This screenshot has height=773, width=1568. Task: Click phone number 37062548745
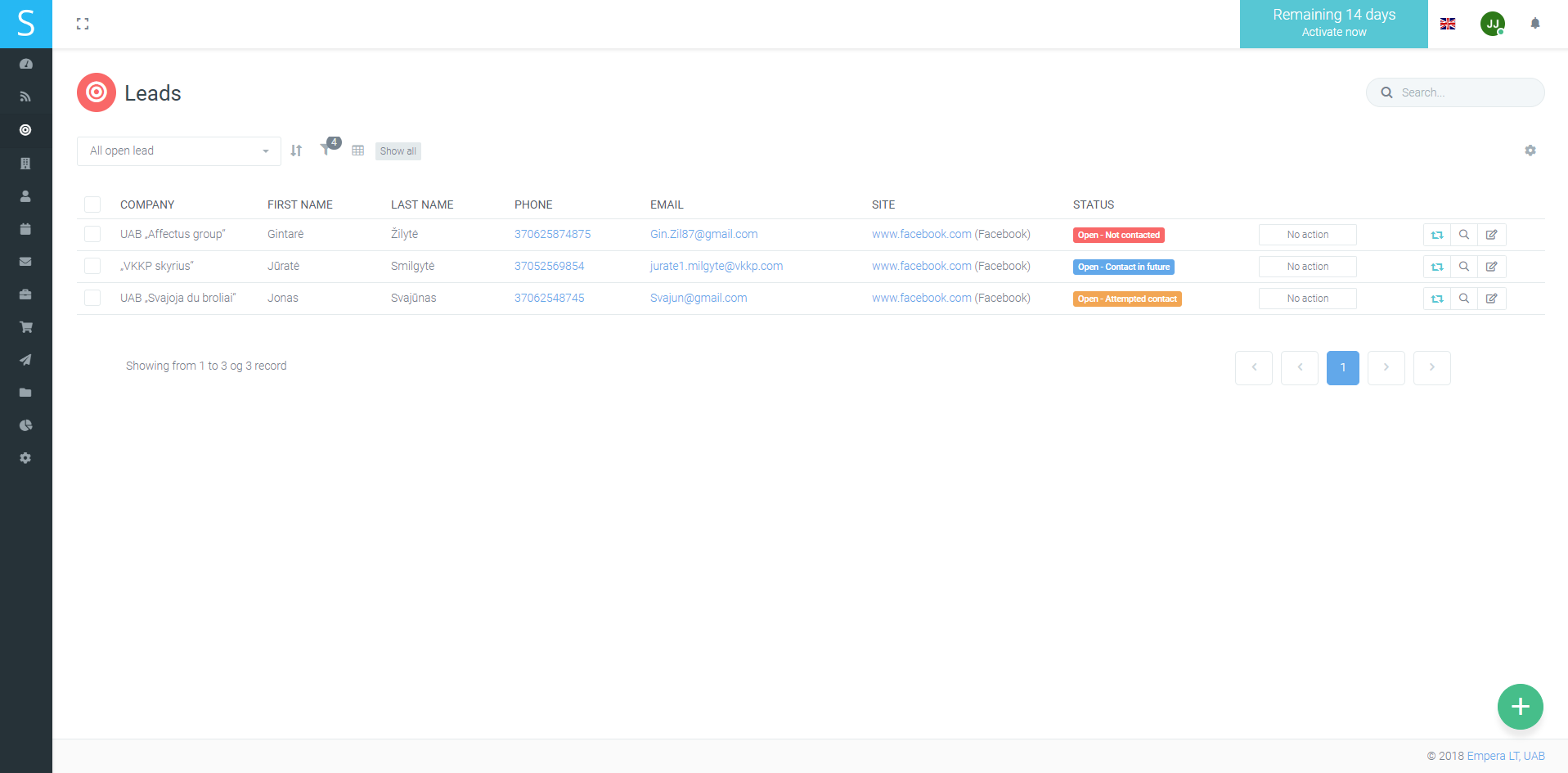(550, 298)
